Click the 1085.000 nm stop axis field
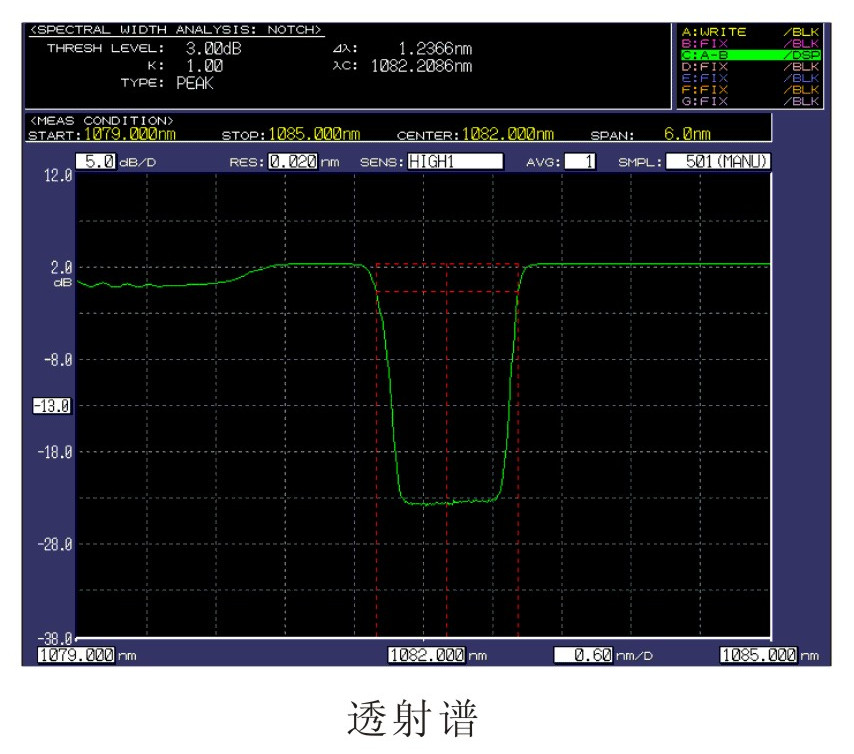854x754 pixels. 759,654
